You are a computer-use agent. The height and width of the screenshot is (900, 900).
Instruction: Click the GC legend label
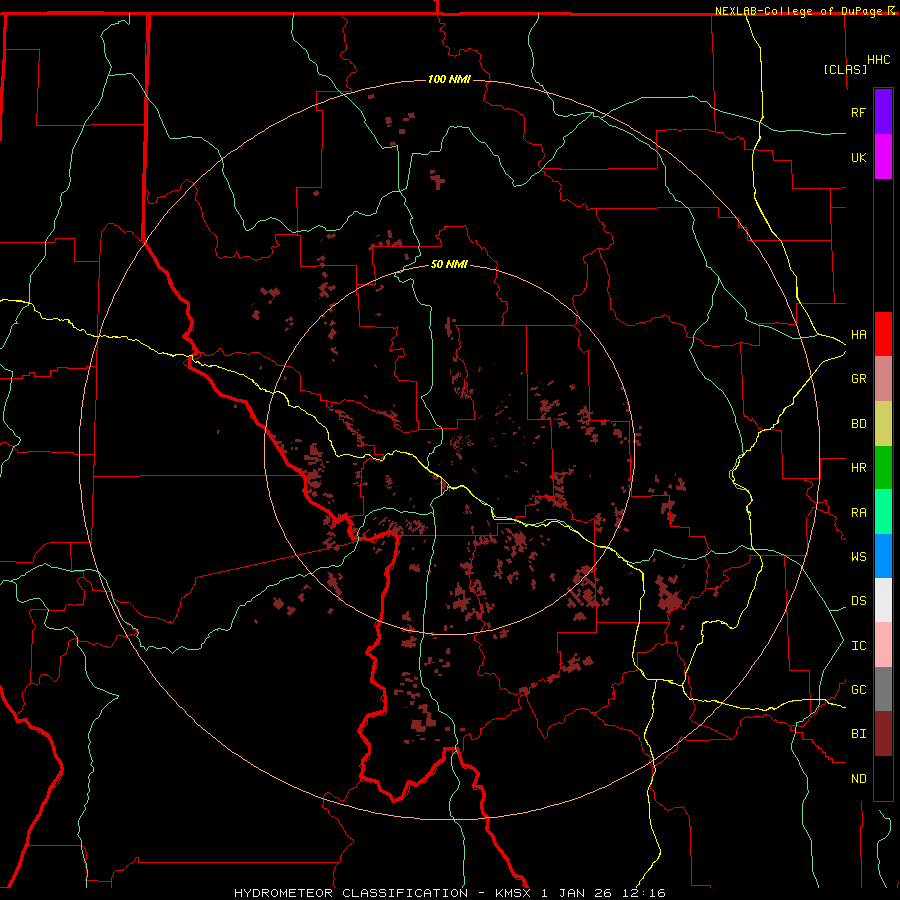(858, 690)
